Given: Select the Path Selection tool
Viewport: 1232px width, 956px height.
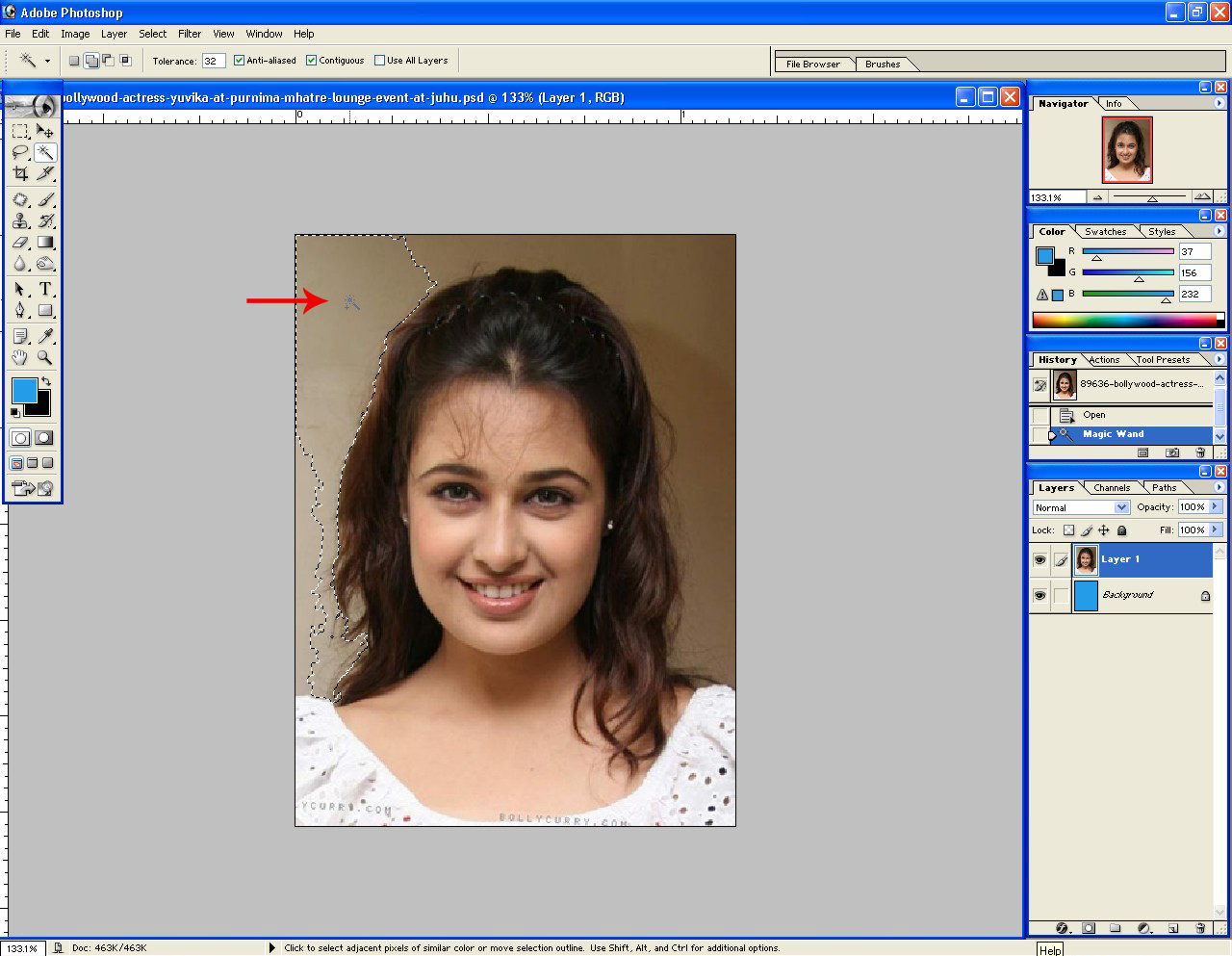Looking at the screenshot, I should 20,289.
